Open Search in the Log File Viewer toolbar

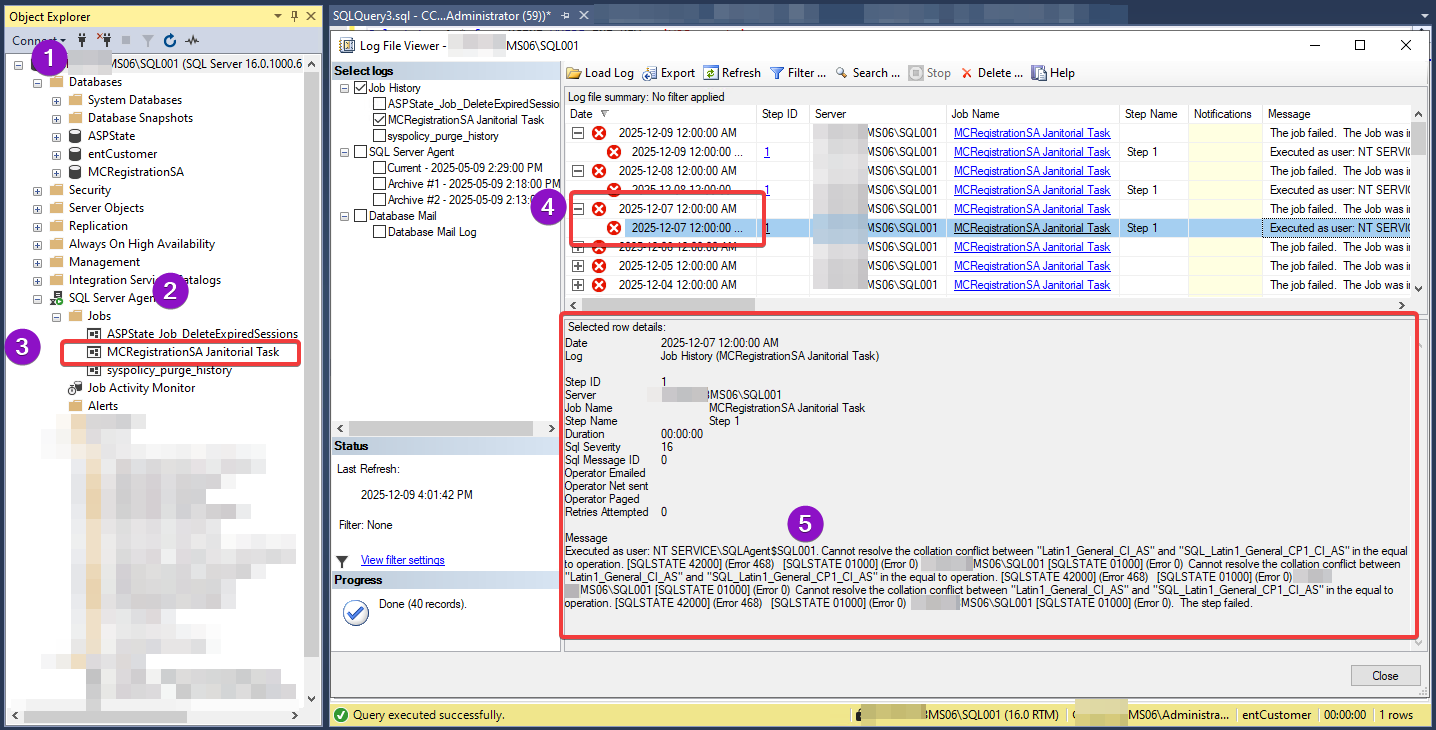[x=868, y=73]
